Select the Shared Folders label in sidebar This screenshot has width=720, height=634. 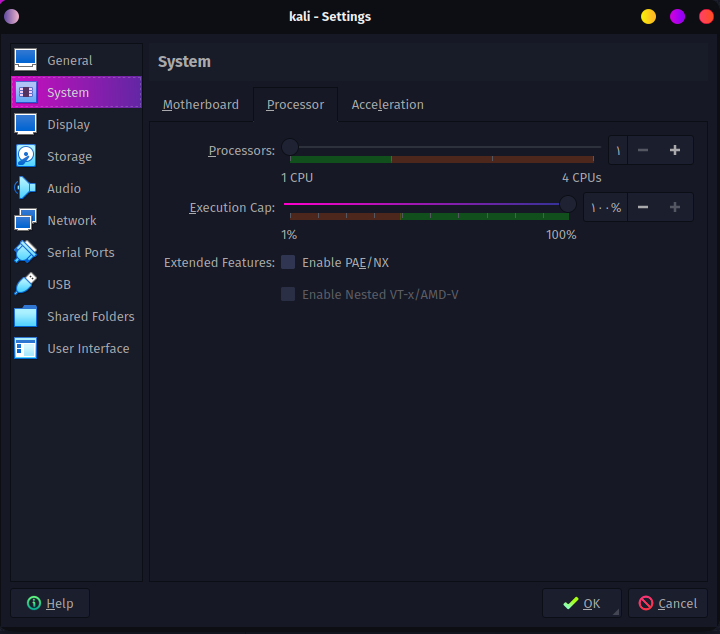click(x=91, y=317)
